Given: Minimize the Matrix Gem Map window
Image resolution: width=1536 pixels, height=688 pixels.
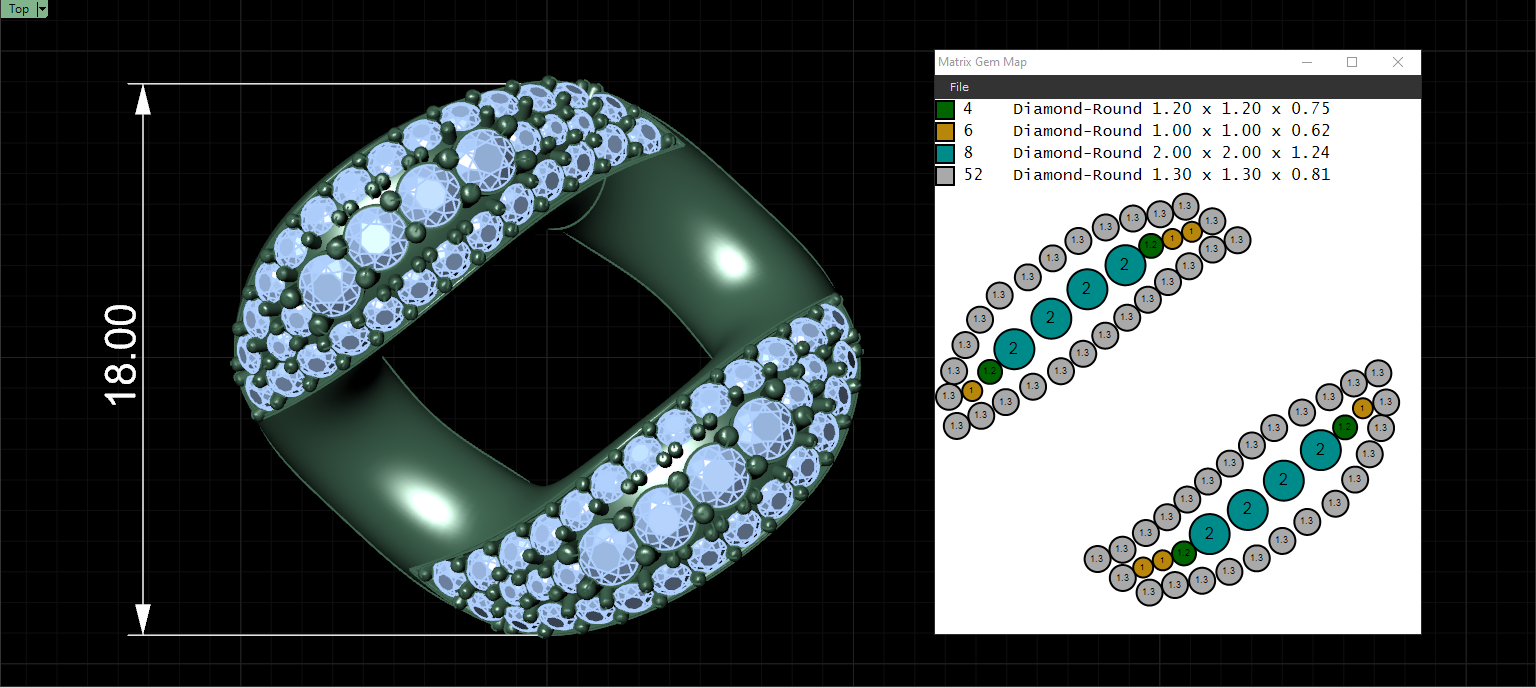Looking at the screenshot, I should click(1306, 62).
